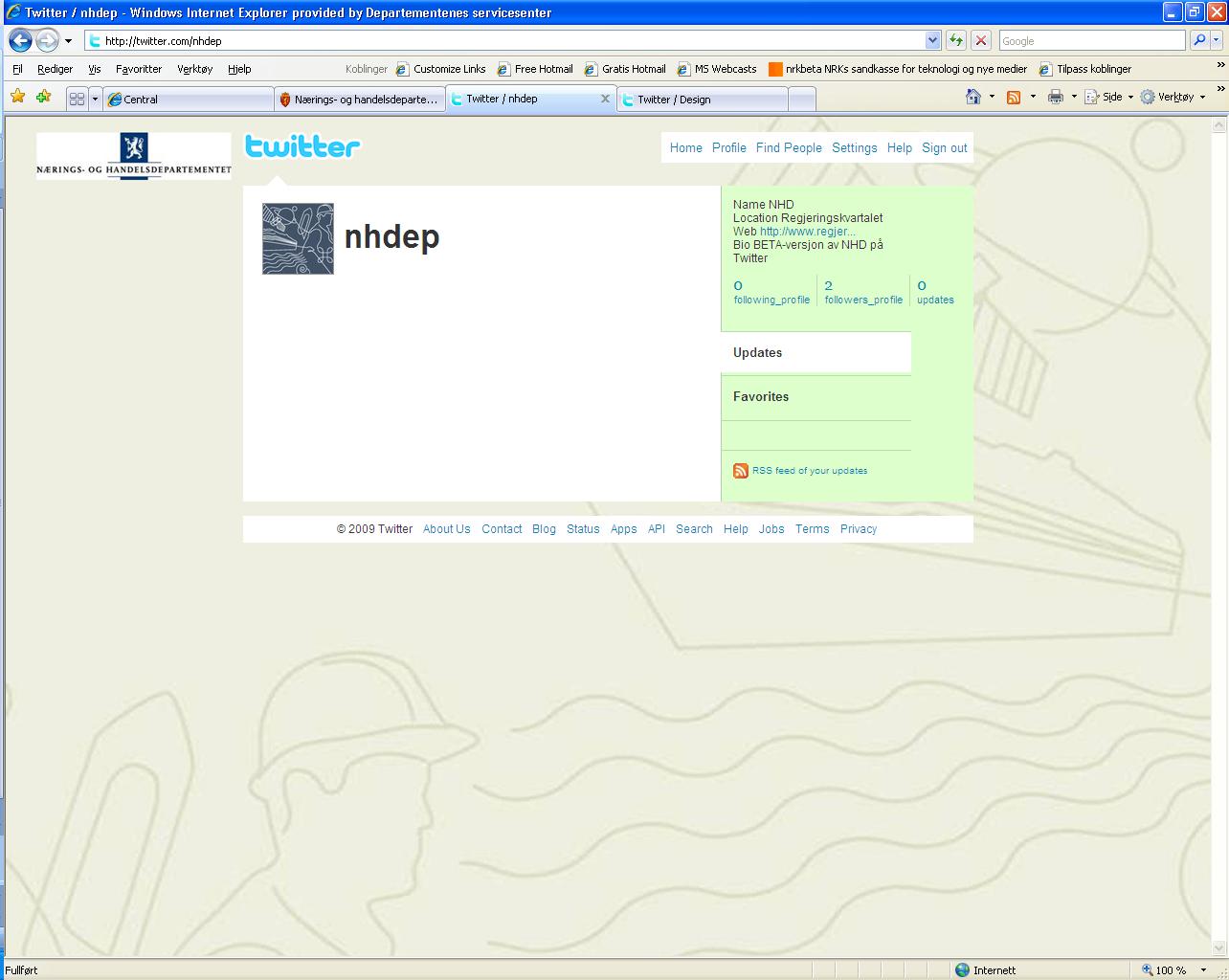Open the Vis menu
This screenshot has height=980, width=1229.
(x=94, y=69)
